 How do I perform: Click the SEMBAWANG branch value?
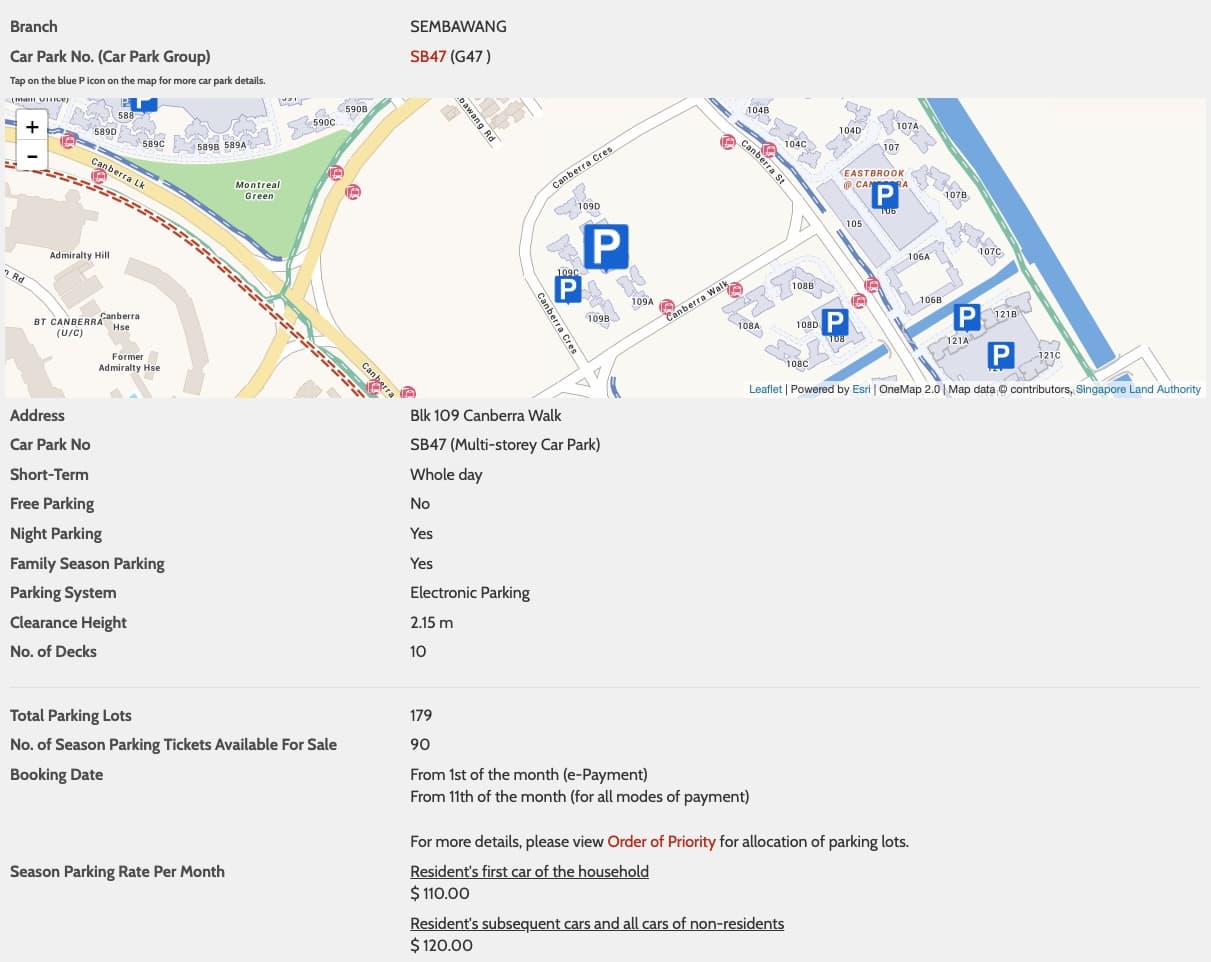pyautogui.click(x=458, y=26)
